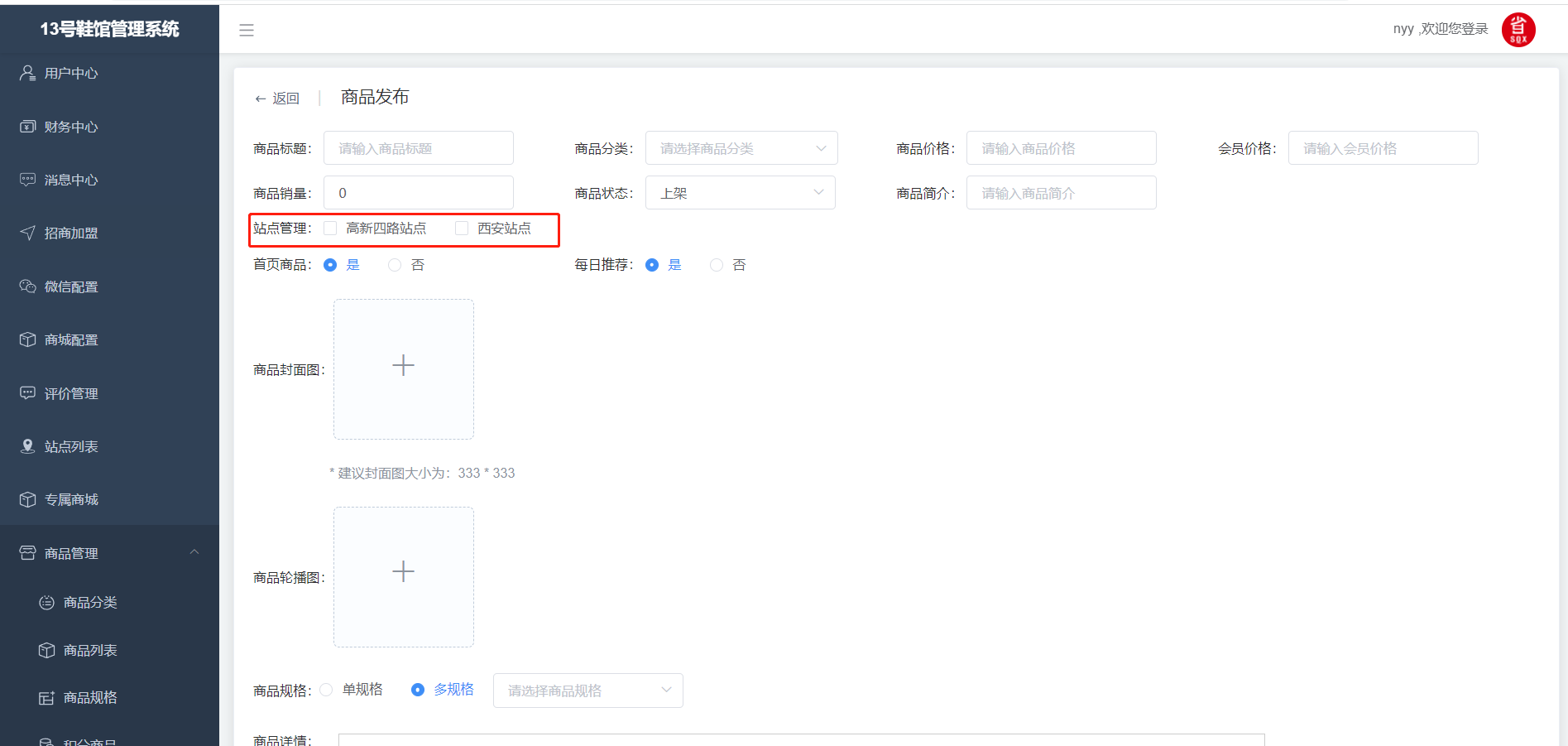Click the 商品标题 input field
This screenshot has width=1568, height=746.
[x=418, y=148]
